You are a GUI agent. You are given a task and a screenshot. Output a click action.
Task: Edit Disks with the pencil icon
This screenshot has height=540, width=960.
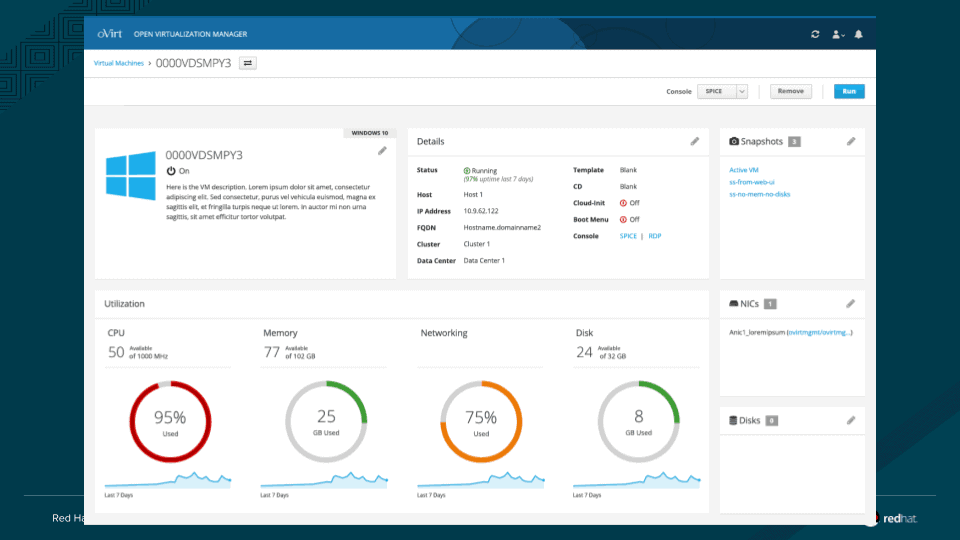point(851,421)
